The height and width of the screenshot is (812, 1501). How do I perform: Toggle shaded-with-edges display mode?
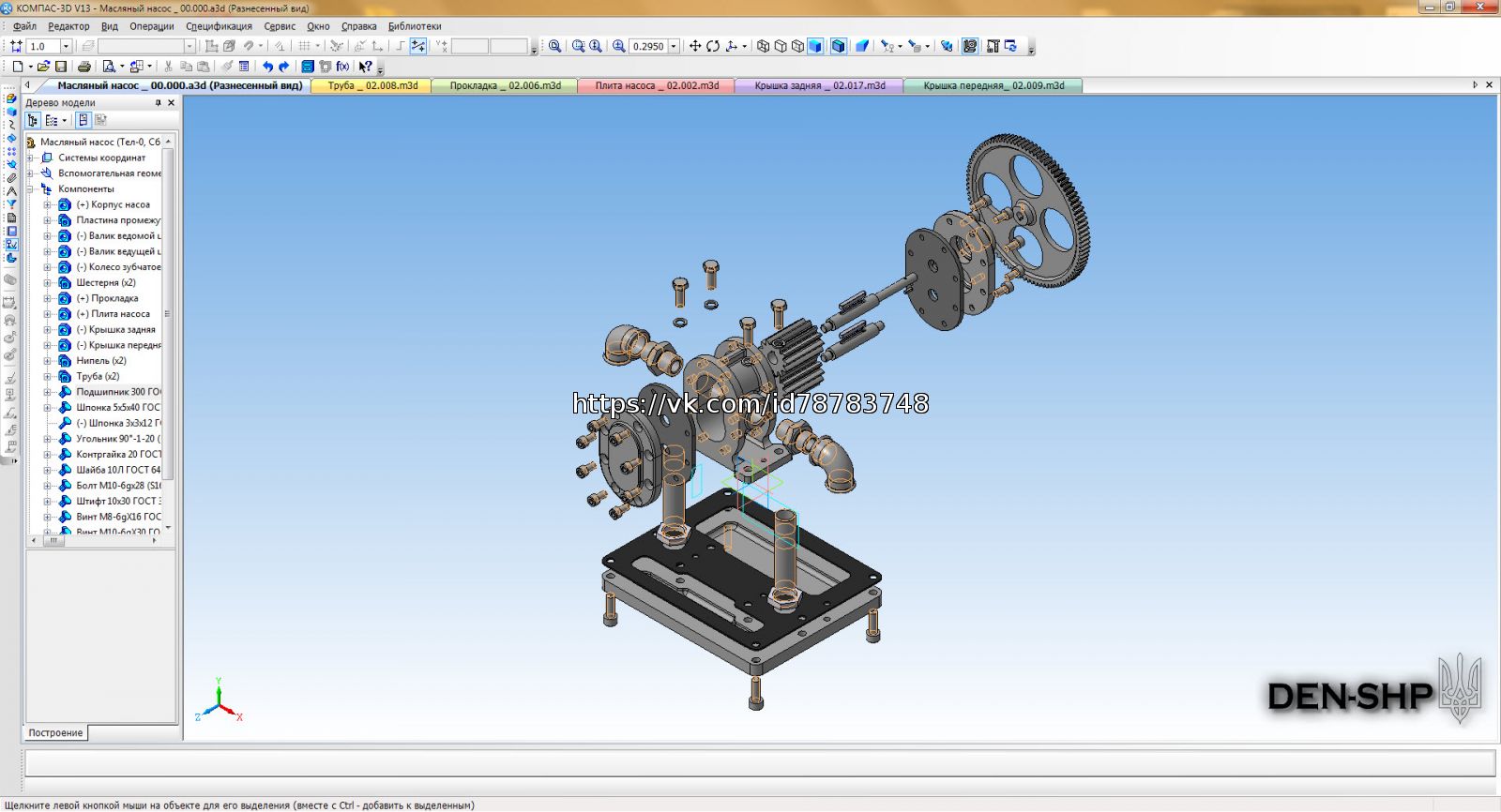pos(839,46)
